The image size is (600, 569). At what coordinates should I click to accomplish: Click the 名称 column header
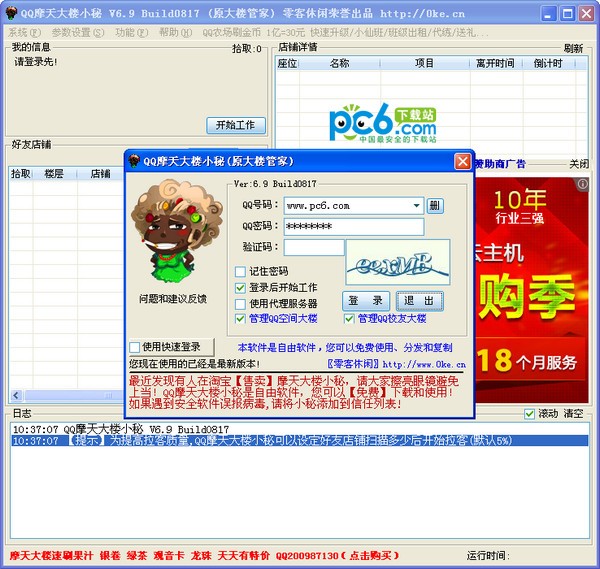click(x=339, y=64)
